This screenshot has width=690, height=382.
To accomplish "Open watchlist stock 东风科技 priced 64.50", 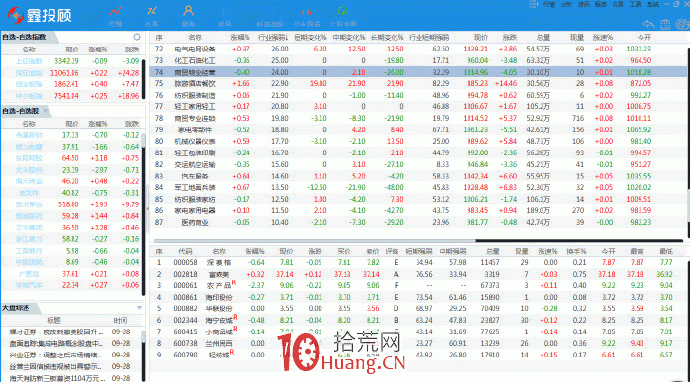I will tap(71, 158).
